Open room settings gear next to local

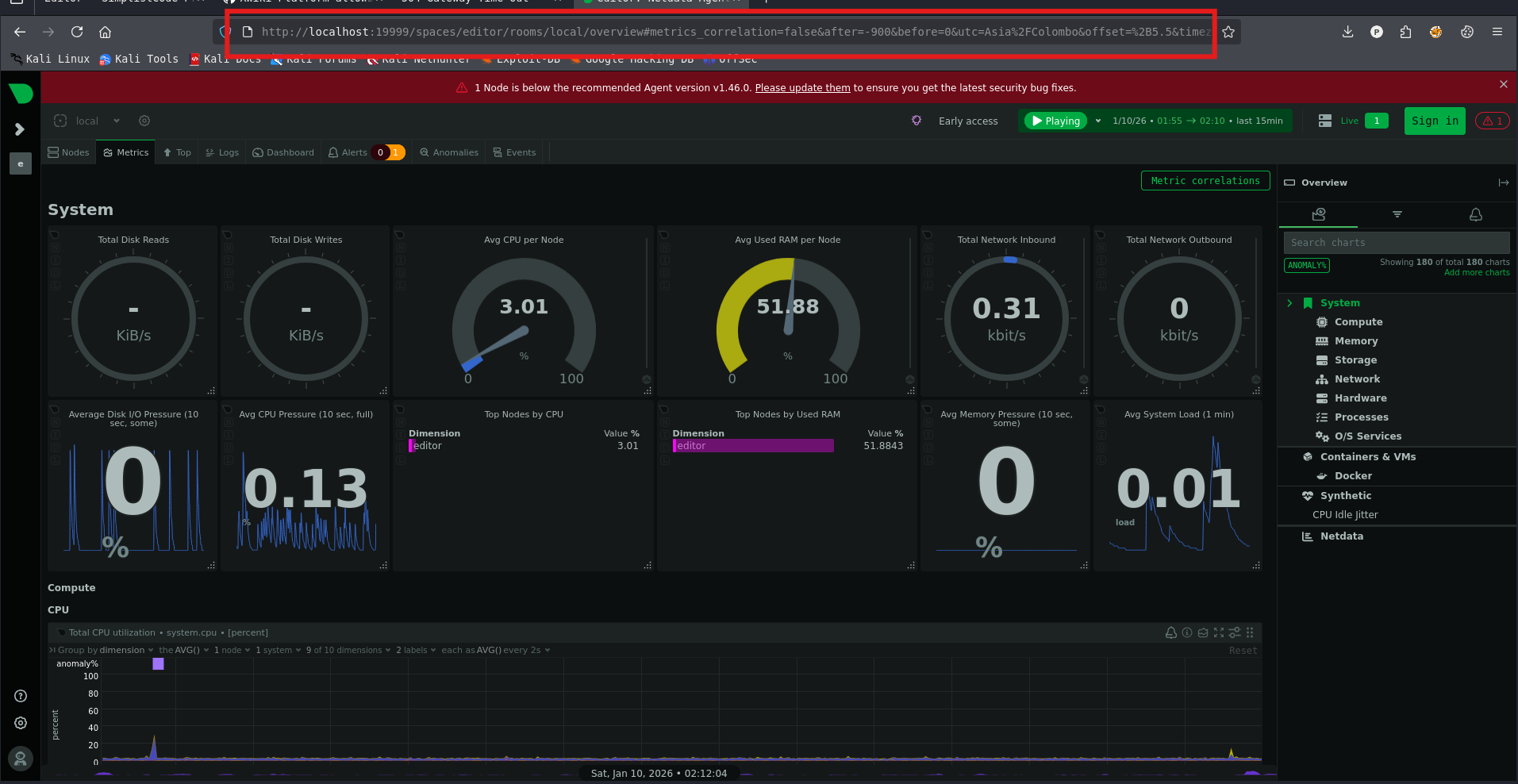[x=144, y=121]
